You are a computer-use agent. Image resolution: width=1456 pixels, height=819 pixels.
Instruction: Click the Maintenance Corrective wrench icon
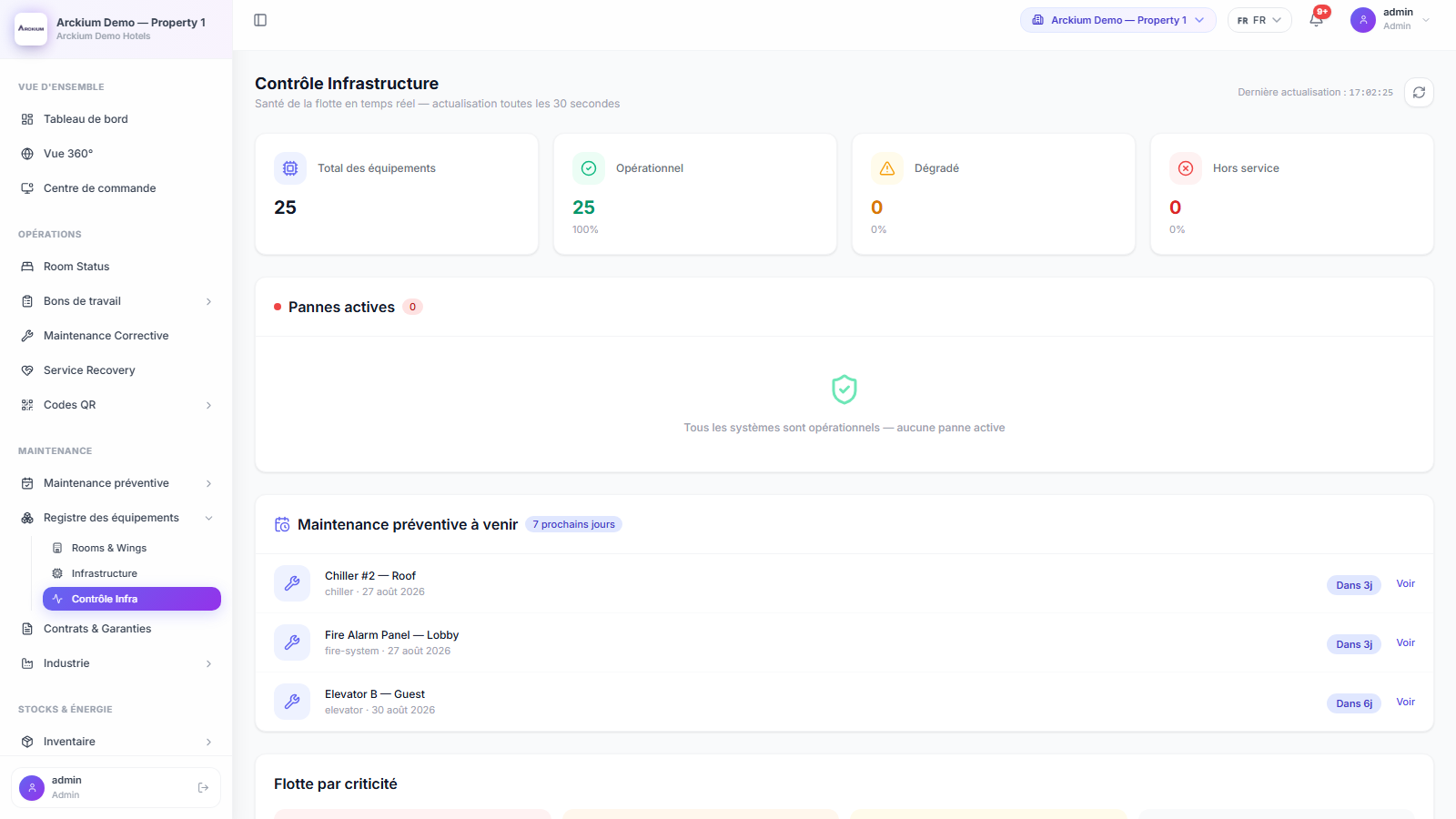[x=27, y=336]
